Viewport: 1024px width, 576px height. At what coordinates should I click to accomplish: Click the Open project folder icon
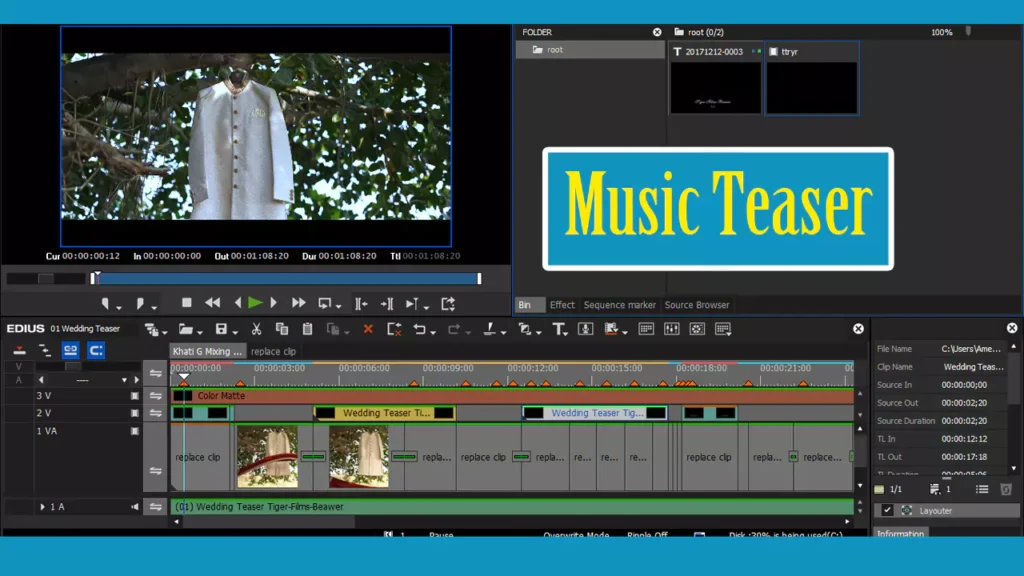[185, 329]
